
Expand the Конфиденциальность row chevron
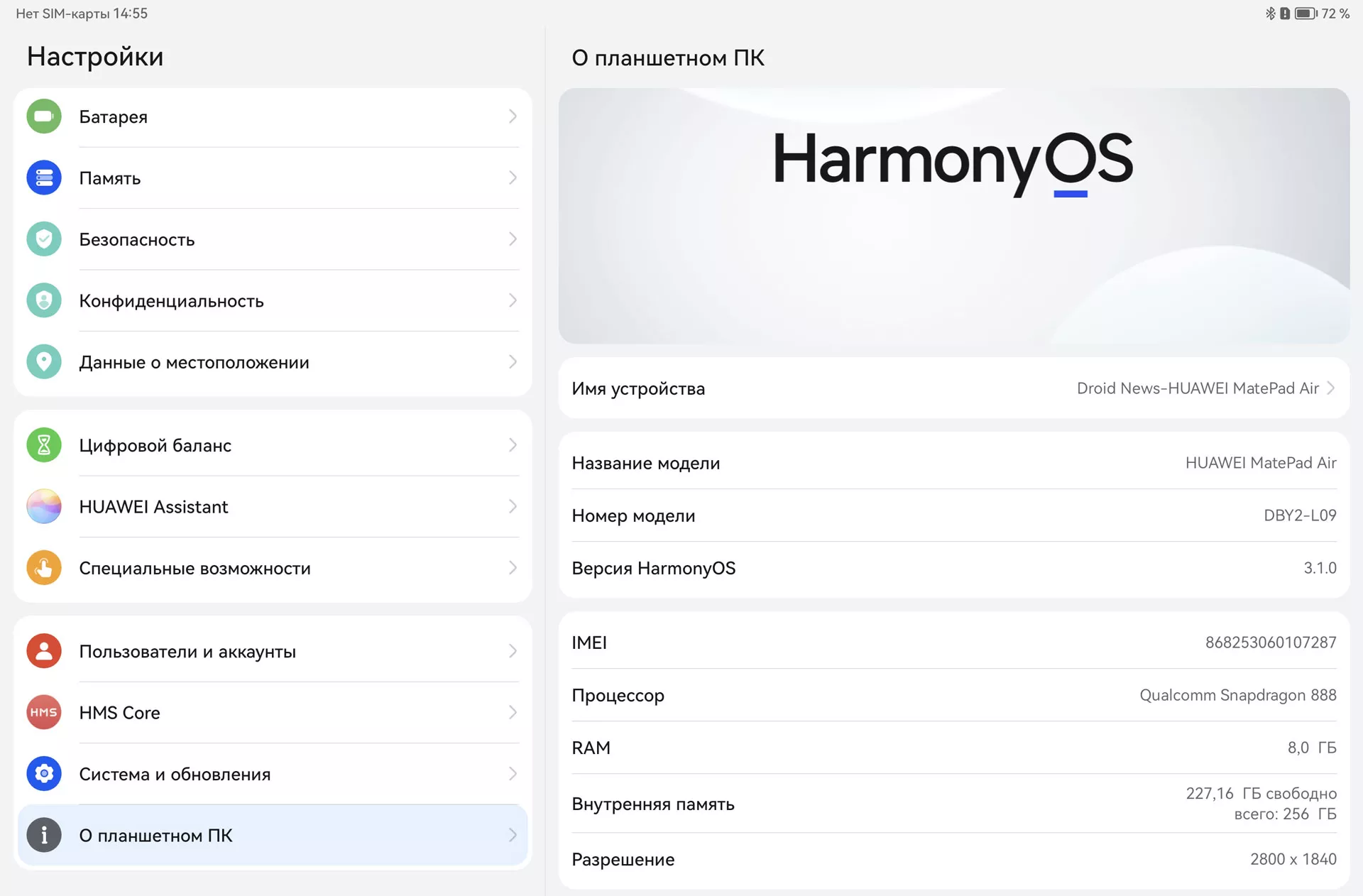click(x=513, y=300)
